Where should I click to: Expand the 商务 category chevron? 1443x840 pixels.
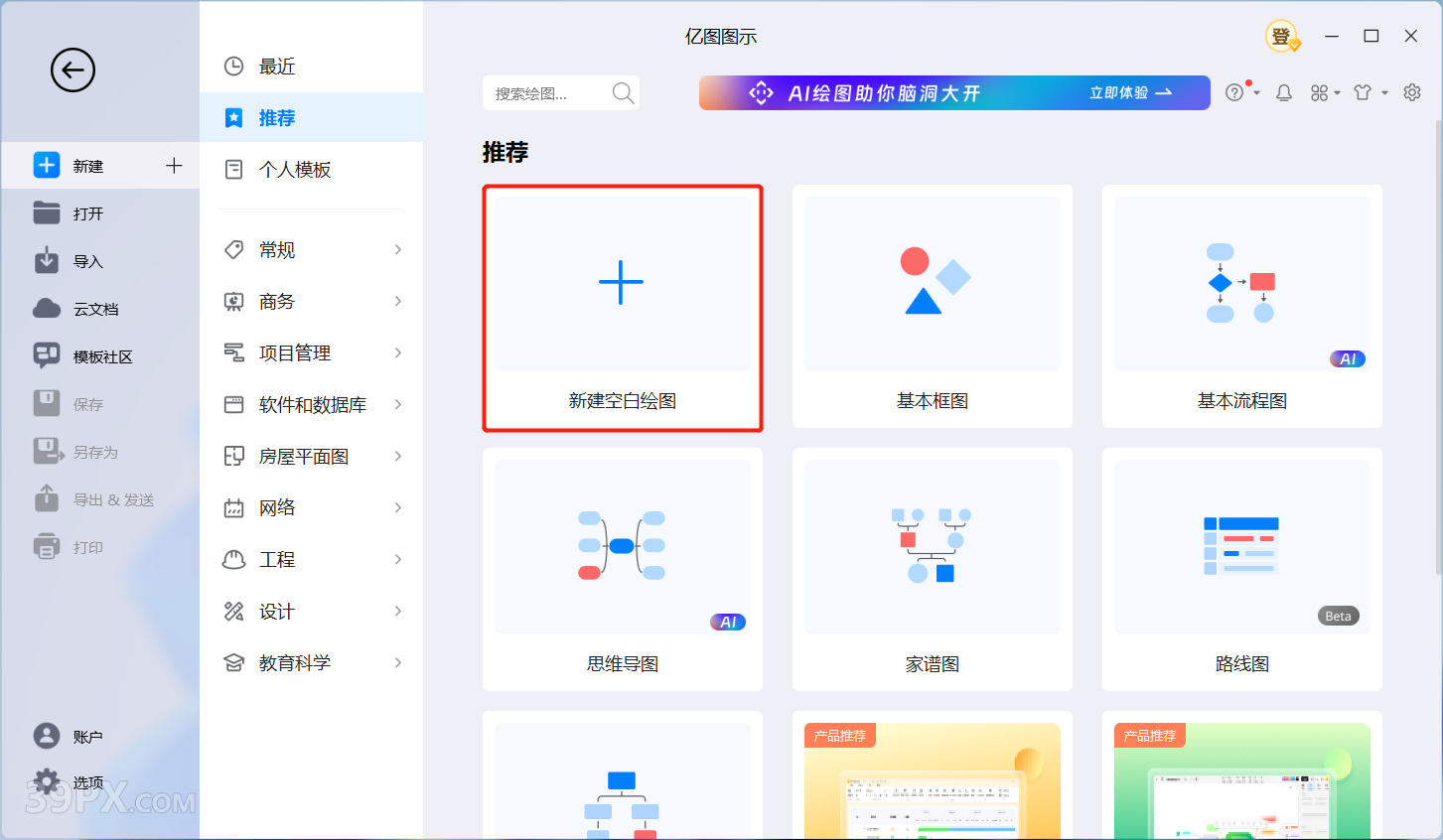click(398, 301)
